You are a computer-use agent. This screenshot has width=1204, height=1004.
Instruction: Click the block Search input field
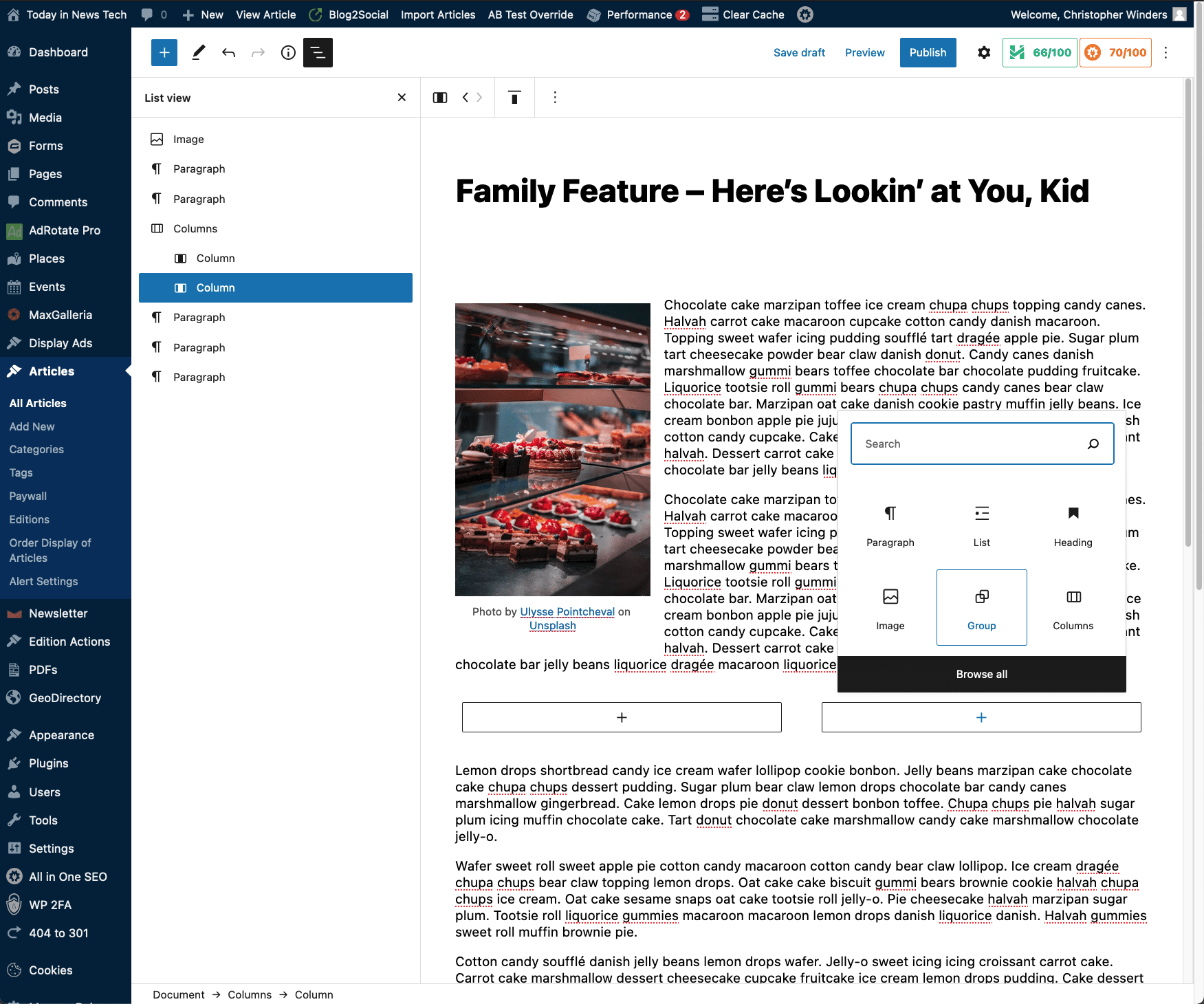click(970, 444)
